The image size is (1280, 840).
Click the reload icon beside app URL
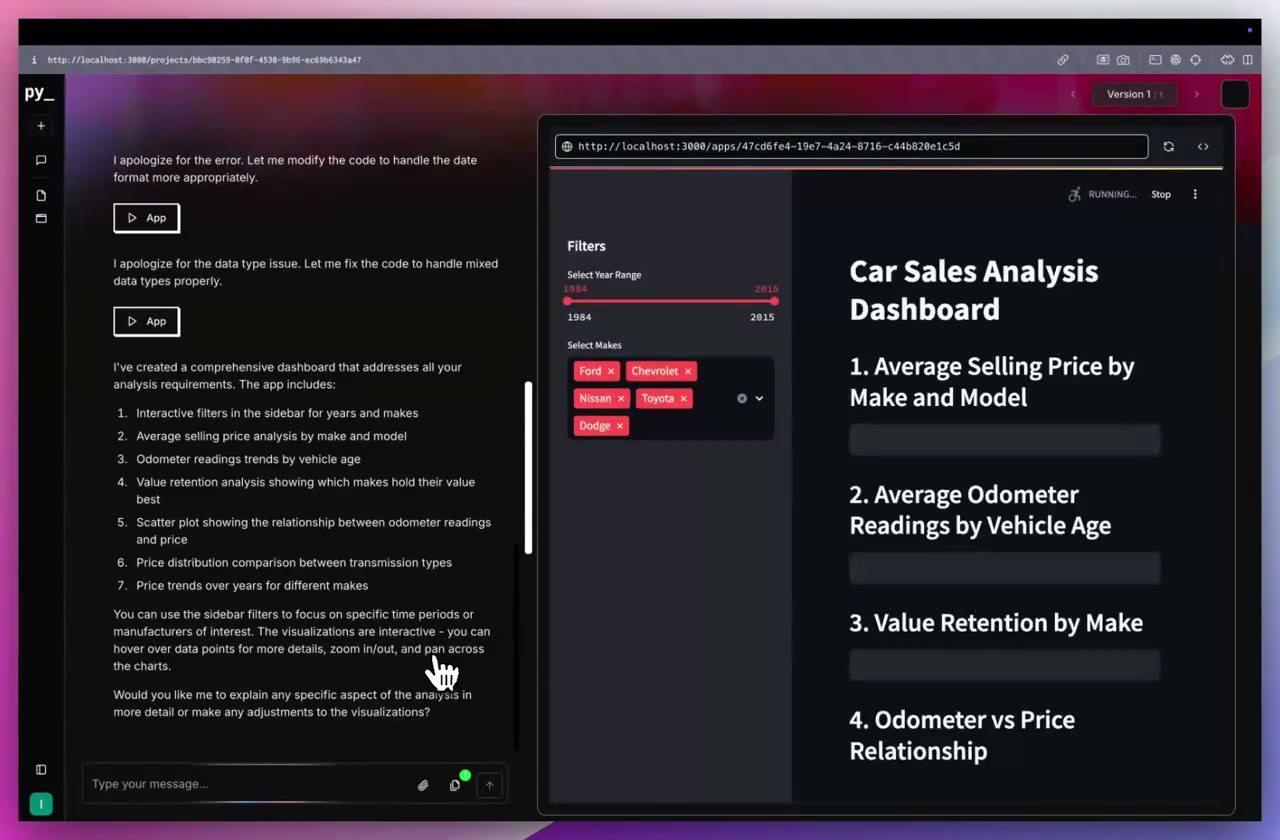coord(1168,146)
